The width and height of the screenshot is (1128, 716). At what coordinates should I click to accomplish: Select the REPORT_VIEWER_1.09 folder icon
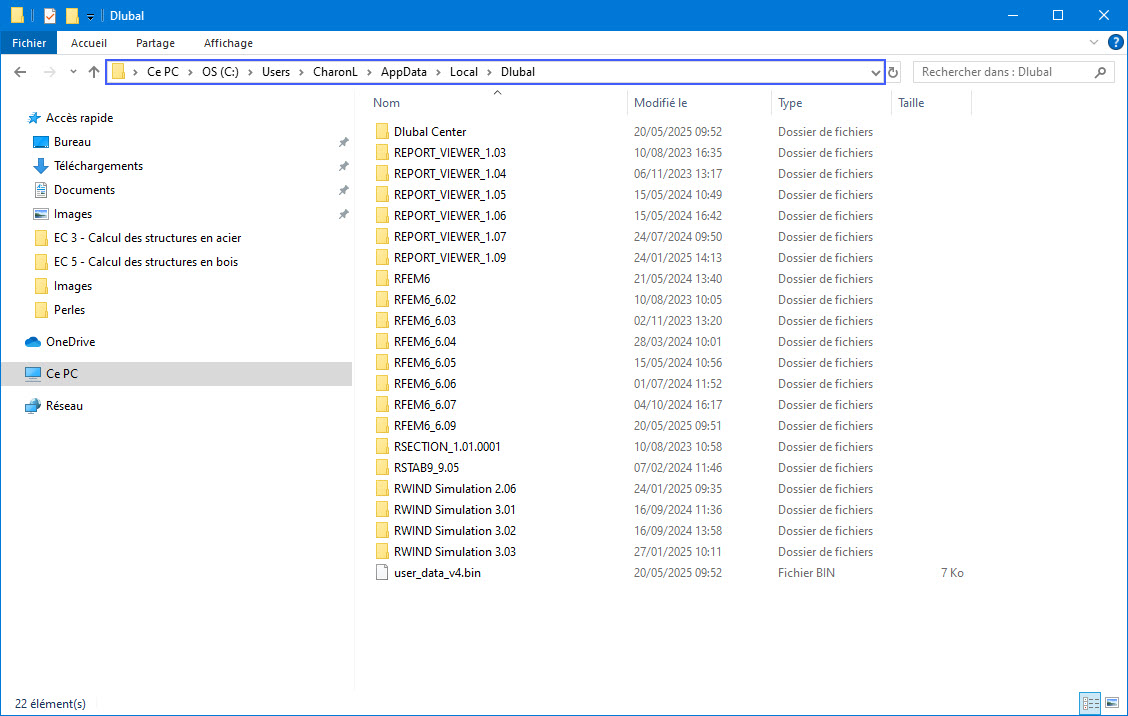382,258
